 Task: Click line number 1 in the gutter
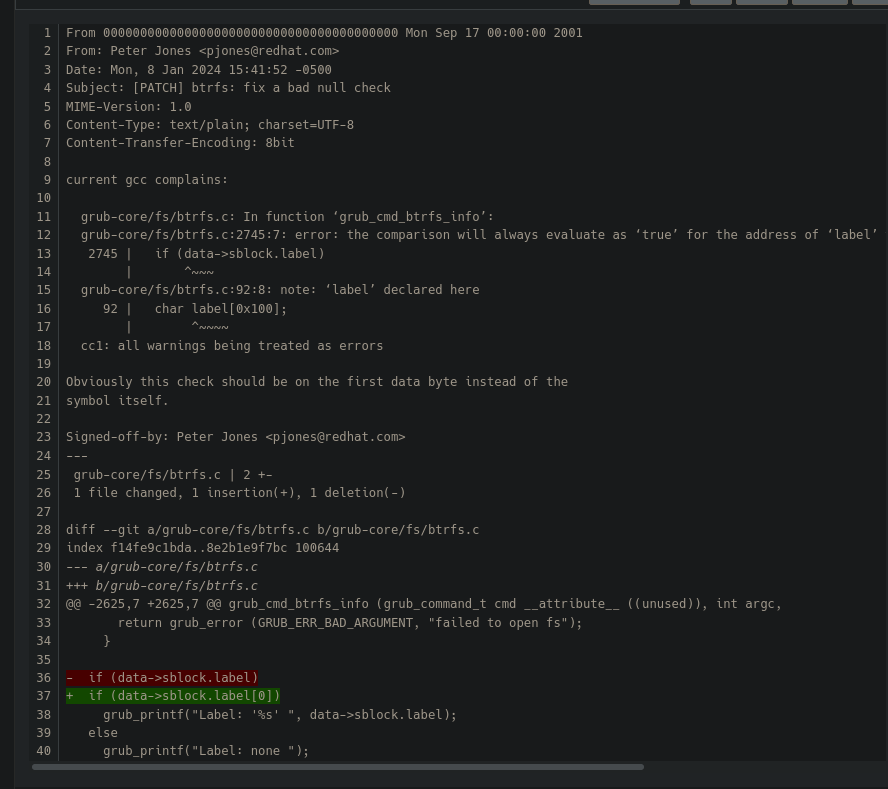coord(47,33)
